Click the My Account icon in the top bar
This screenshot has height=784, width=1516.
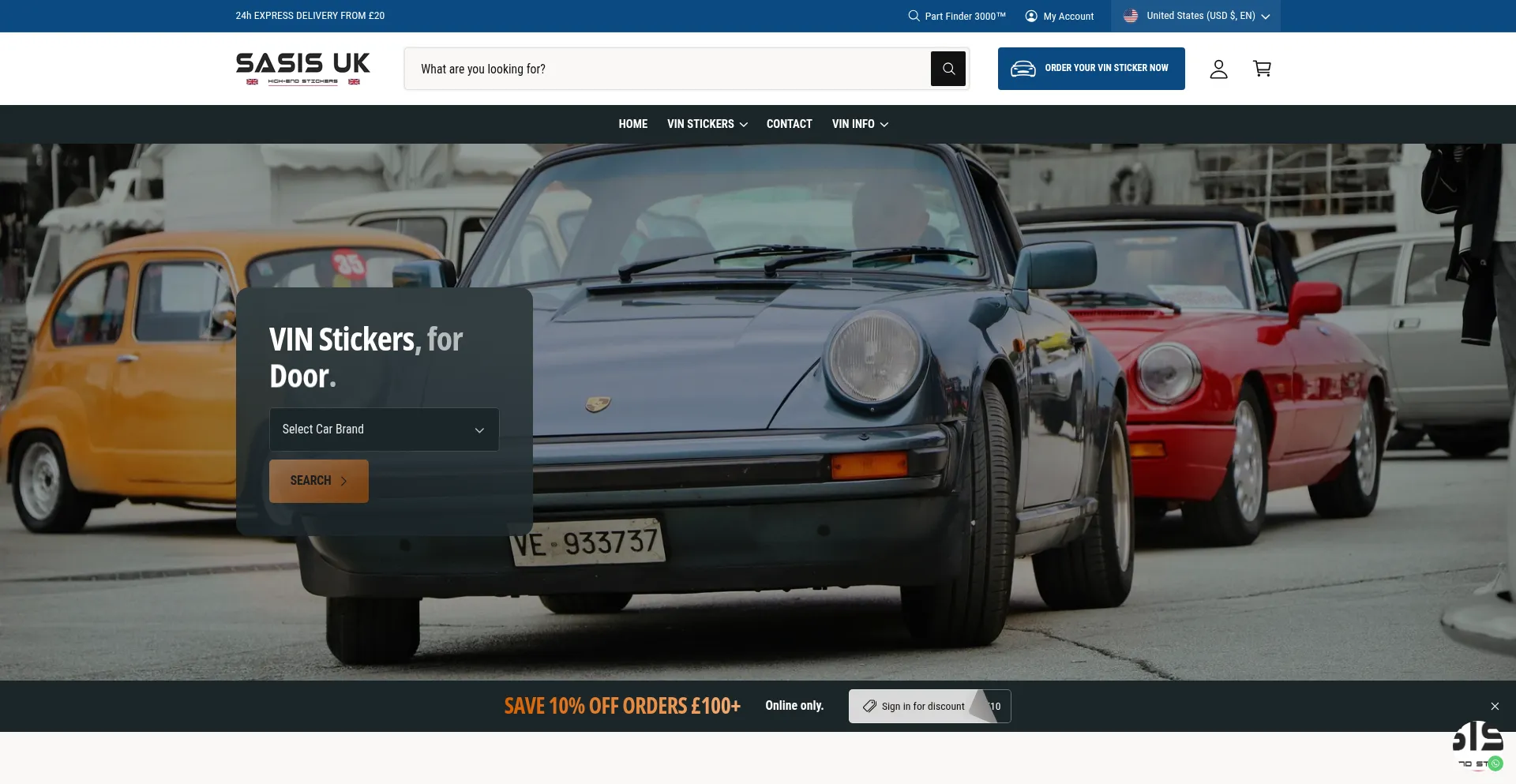(1030, 16)
